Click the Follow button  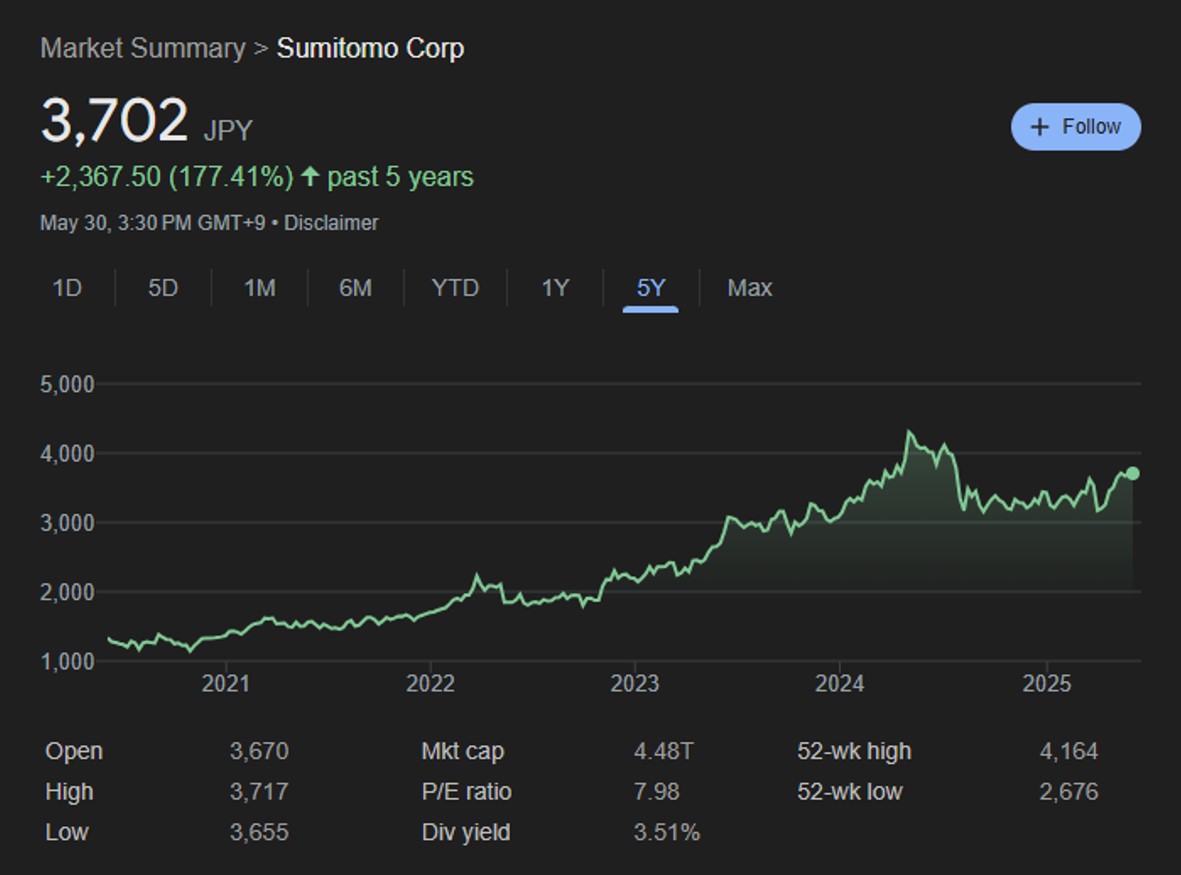[x=1076, y=127]
